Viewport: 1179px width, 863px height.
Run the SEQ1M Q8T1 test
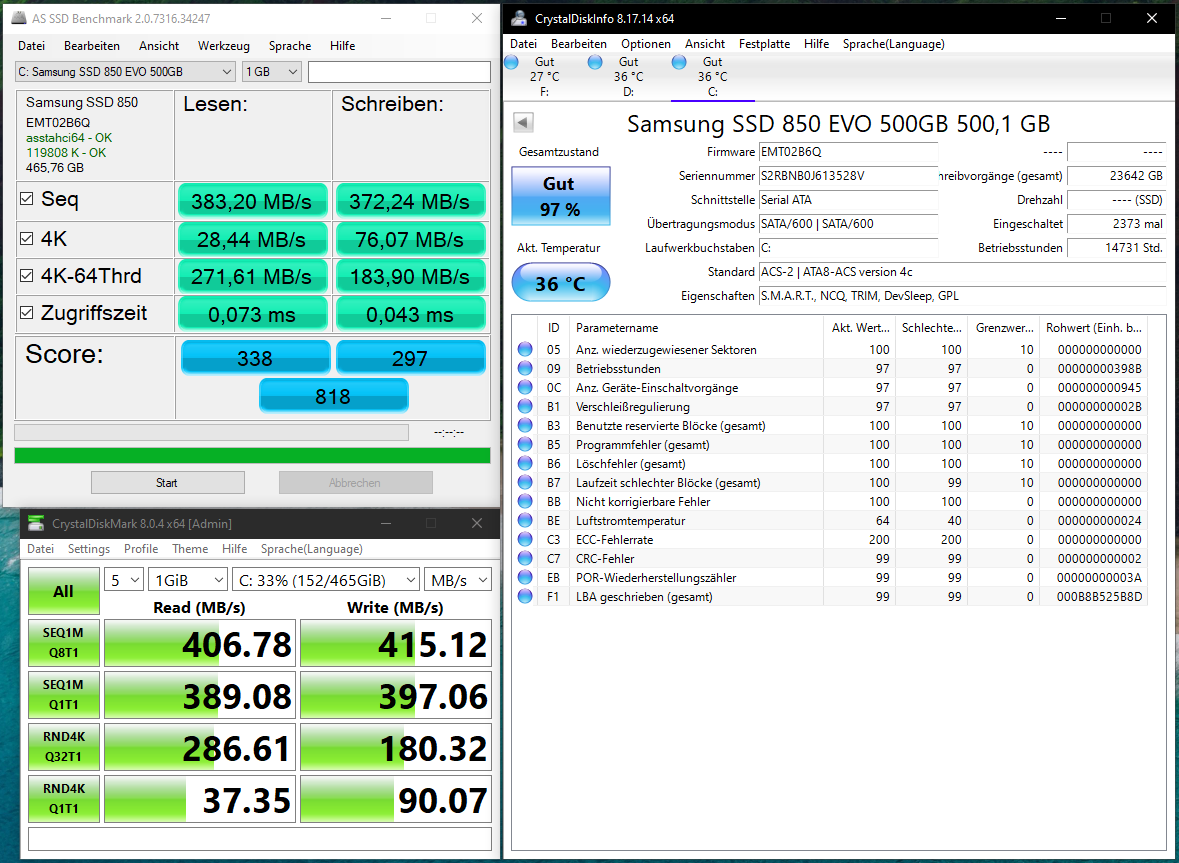[64, 643]
